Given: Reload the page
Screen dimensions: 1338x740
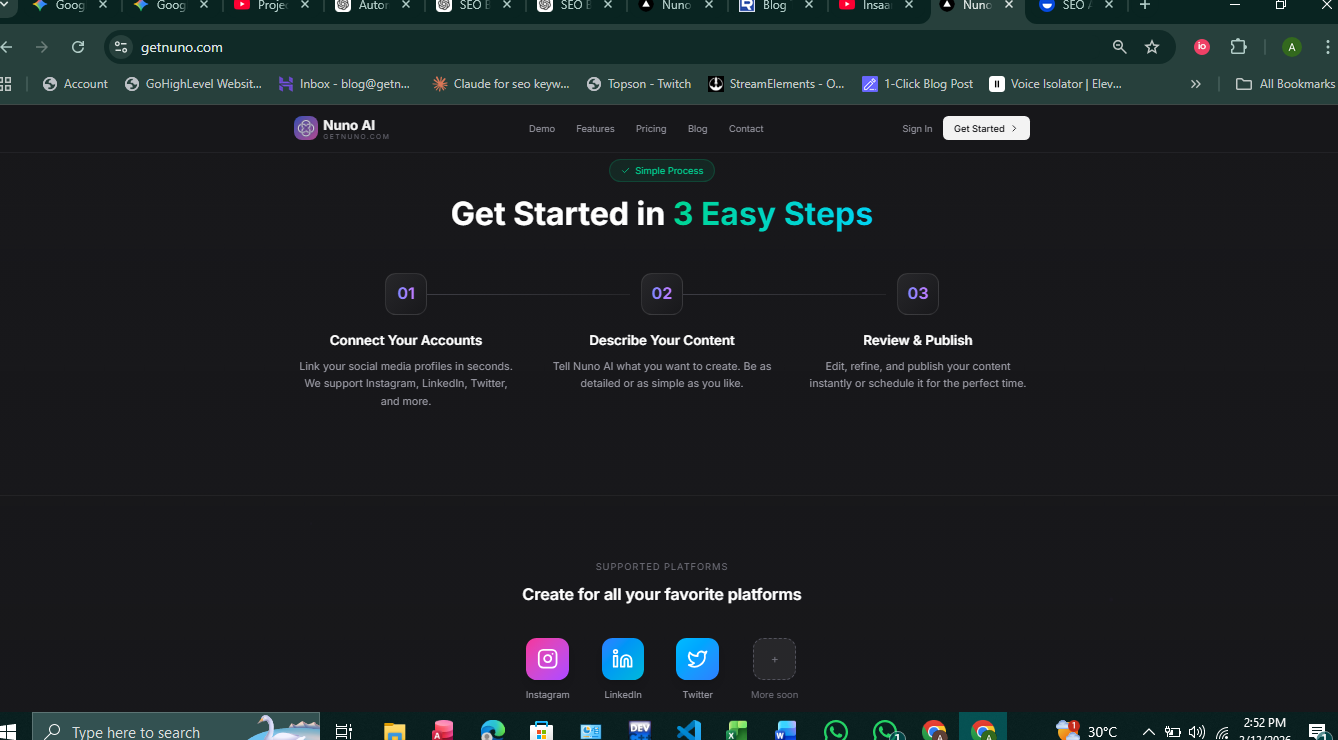Looking at the screenshot, I should [x=78, y=47].
